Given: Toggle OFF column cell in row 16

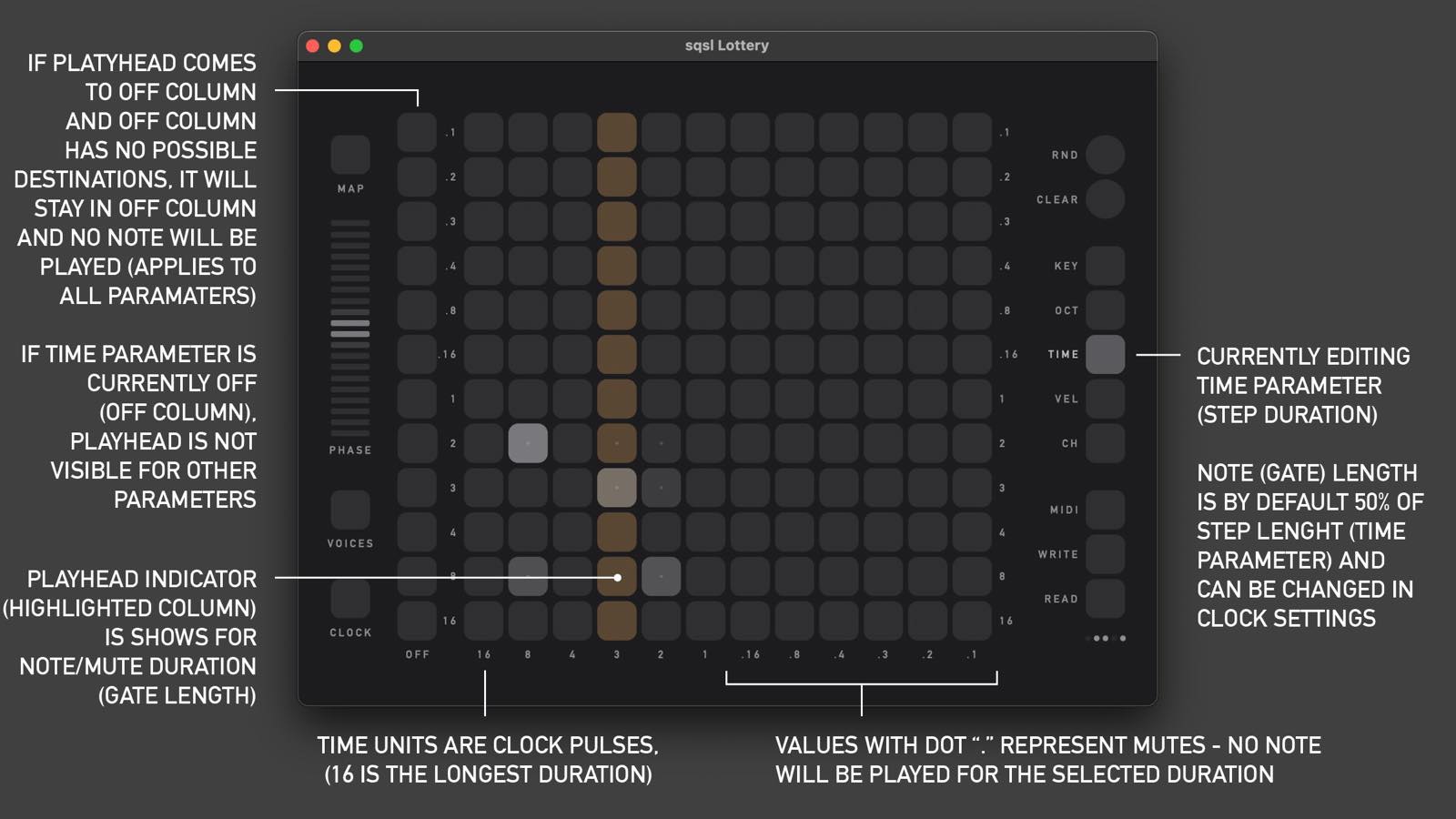Looking at the screenshot, I should pyautogui.click(x=417, y=621).
